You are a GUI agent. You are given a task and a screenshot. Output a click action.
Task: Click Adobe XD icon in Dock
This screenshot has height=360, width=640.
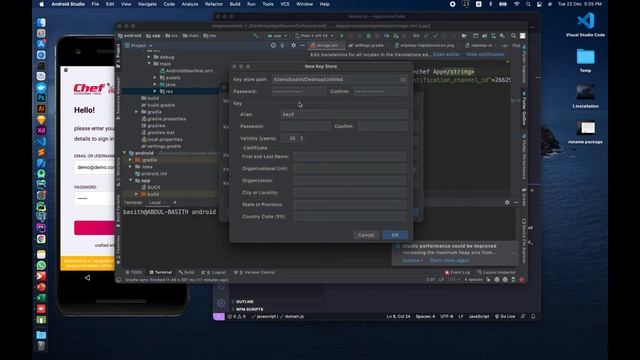(41, 131)
